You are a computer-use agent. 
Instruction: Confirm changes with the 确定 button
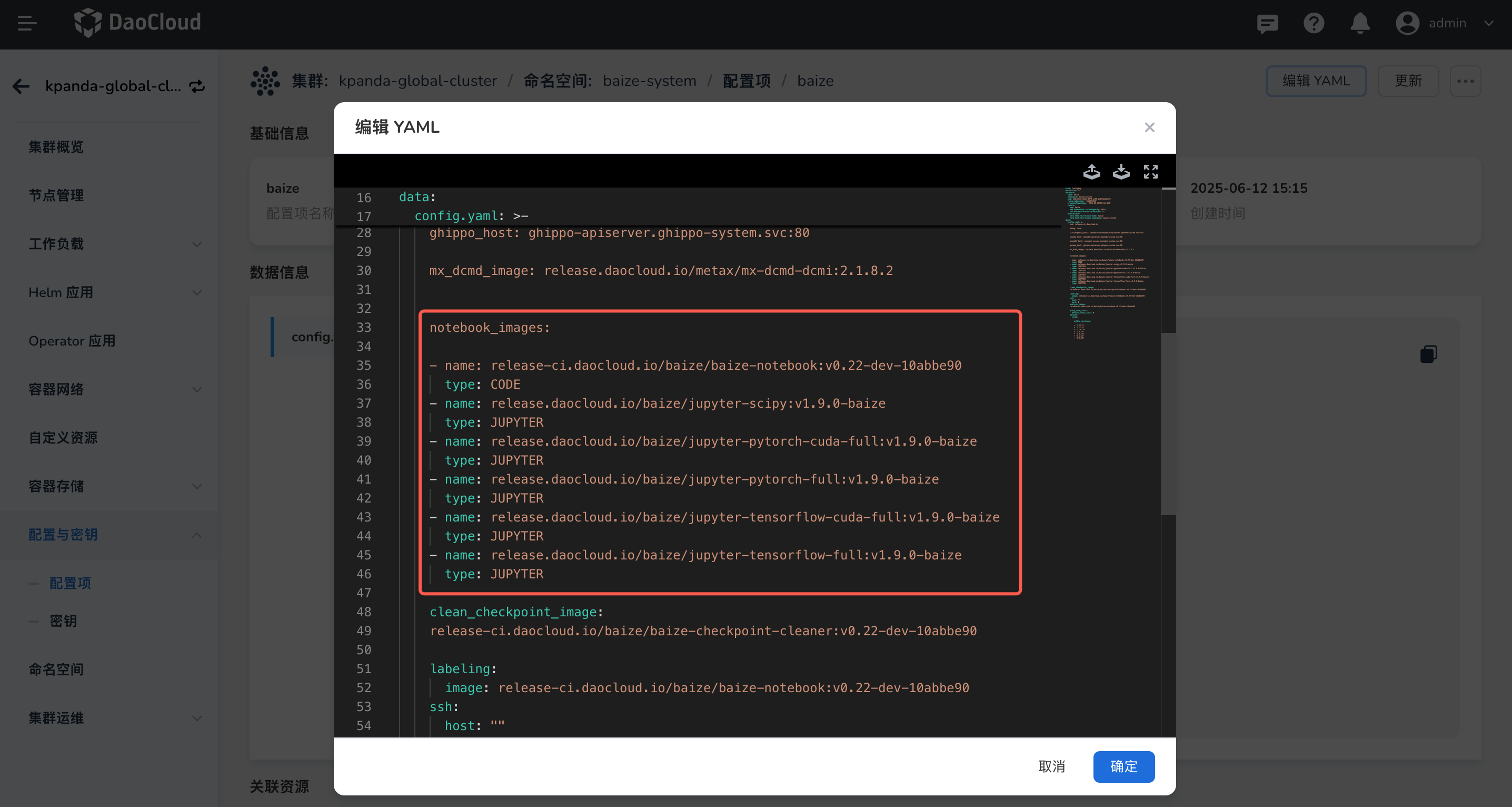pyautogui.click(x=1123, y=766)
